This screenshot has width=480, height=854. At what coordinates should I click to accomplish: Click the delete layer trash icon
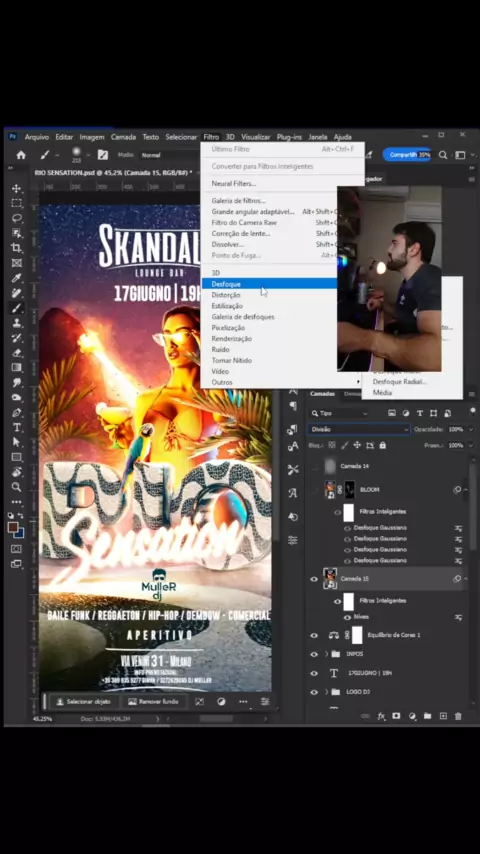(458, 716)
